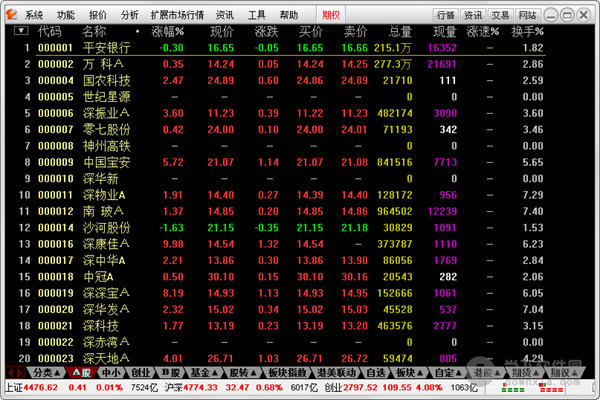Open the 分析 menu
This screenshot has width=600, height=400.
pyautogui.click(x=130, y=15)
